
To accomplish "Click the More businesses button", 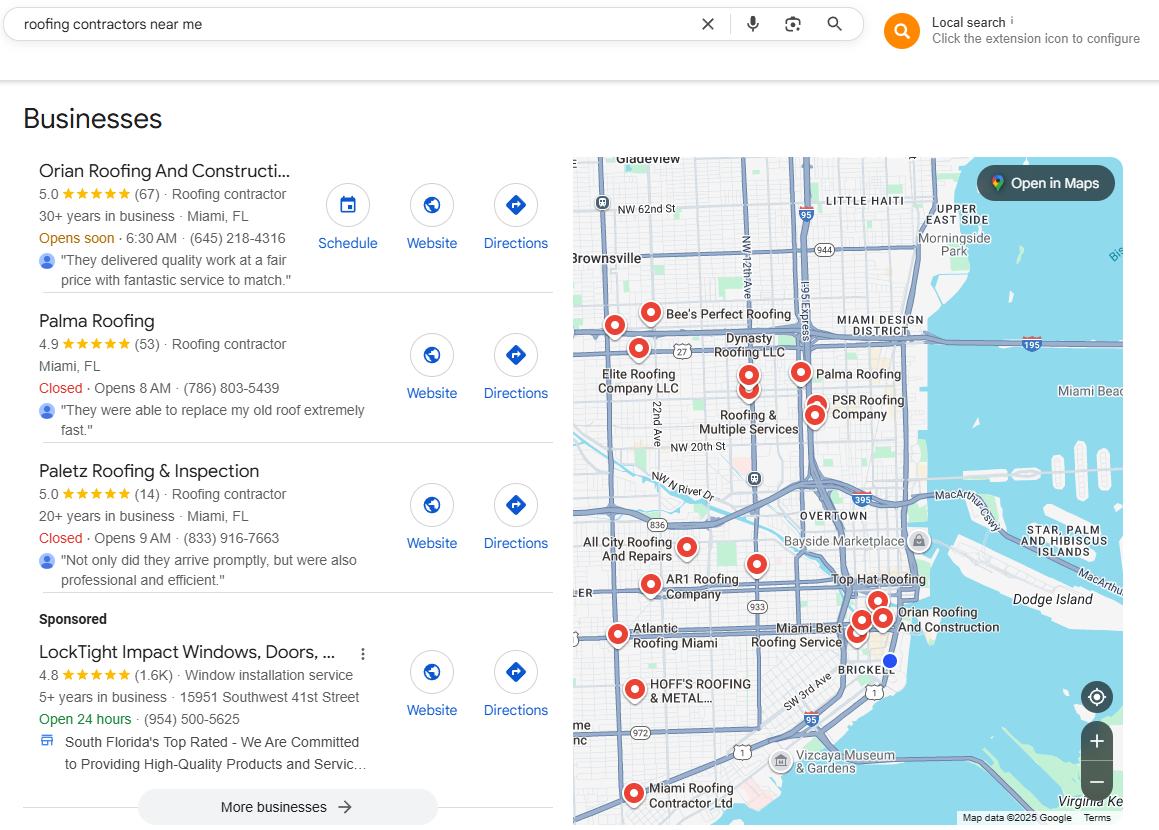I will tap(288, 807).
